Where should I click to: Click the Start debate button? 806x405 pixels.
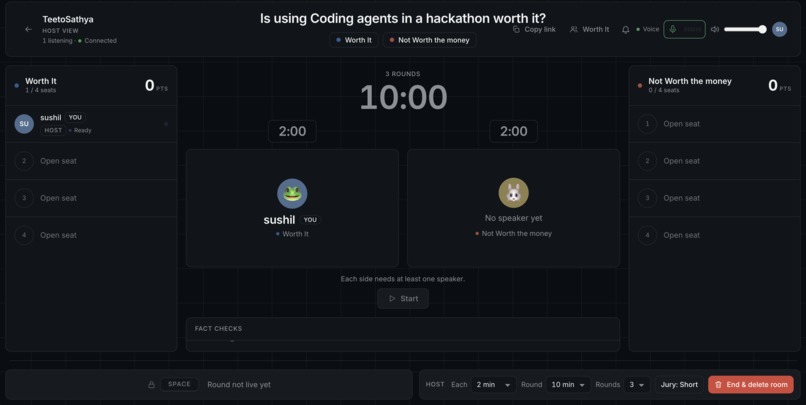point(403,299)
